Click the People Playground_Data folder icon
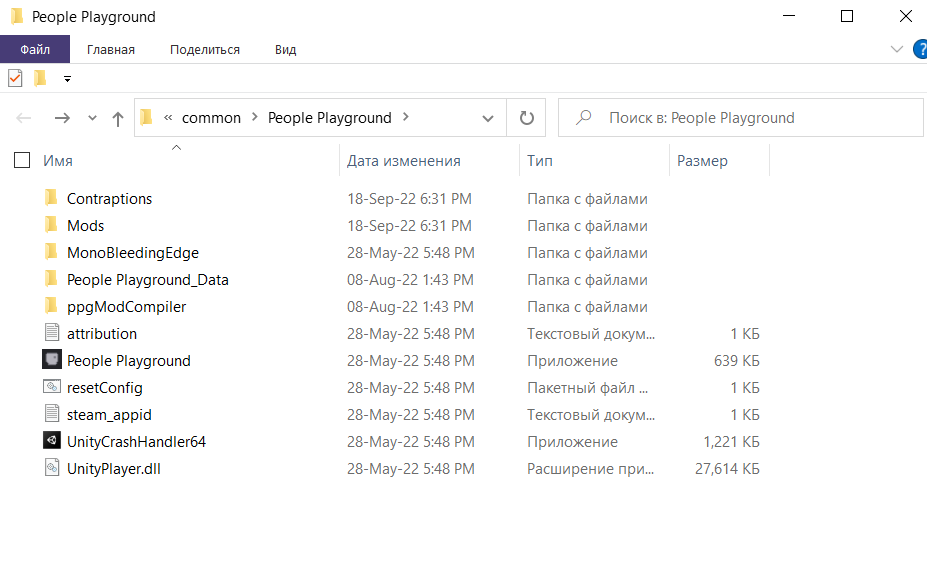927x573 pixels. pyautogui.click(x=51, y=279)
